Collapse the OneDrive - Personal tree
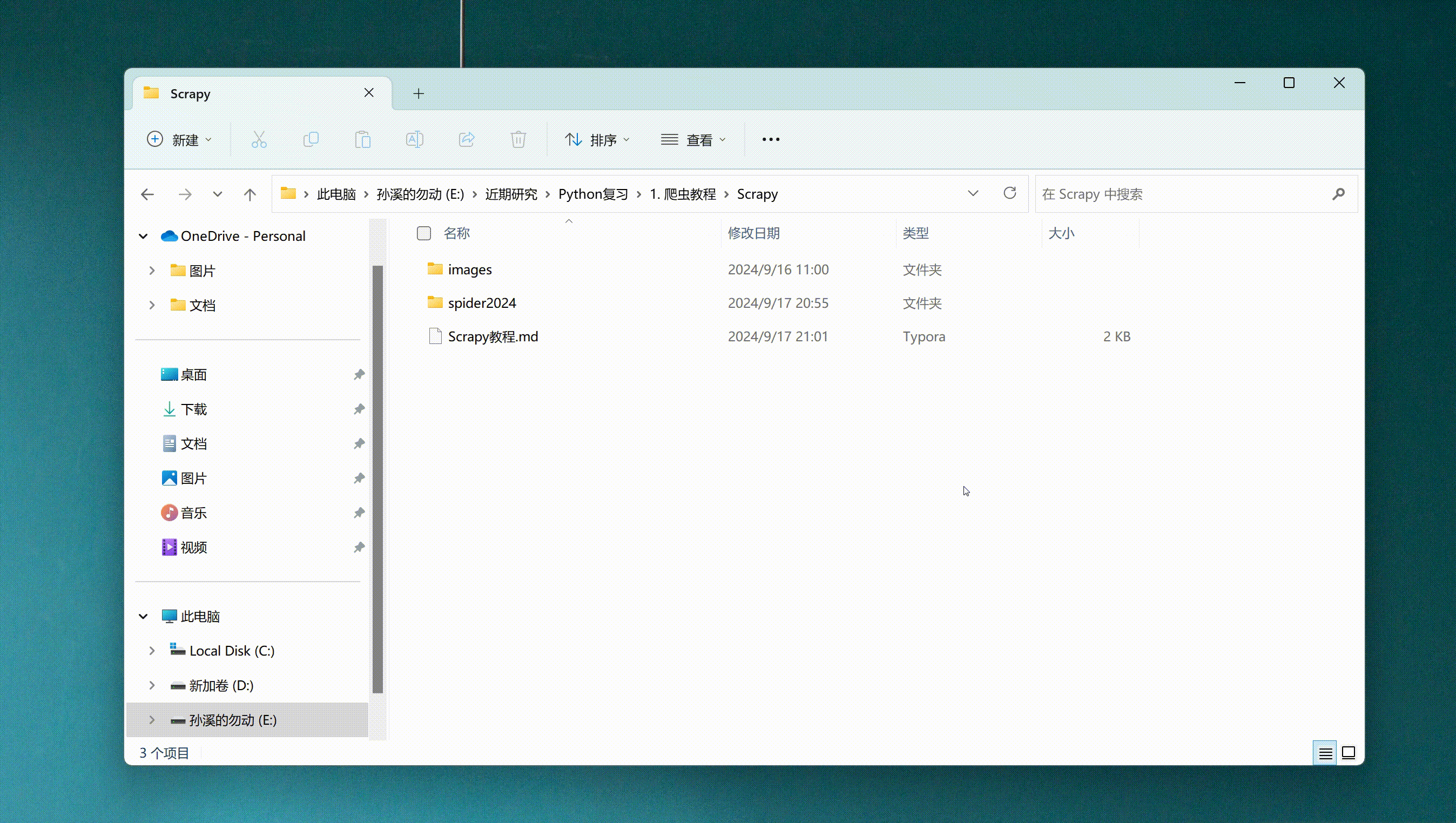The height and width of the screenshot is (823, 1456). pos(143,237)
